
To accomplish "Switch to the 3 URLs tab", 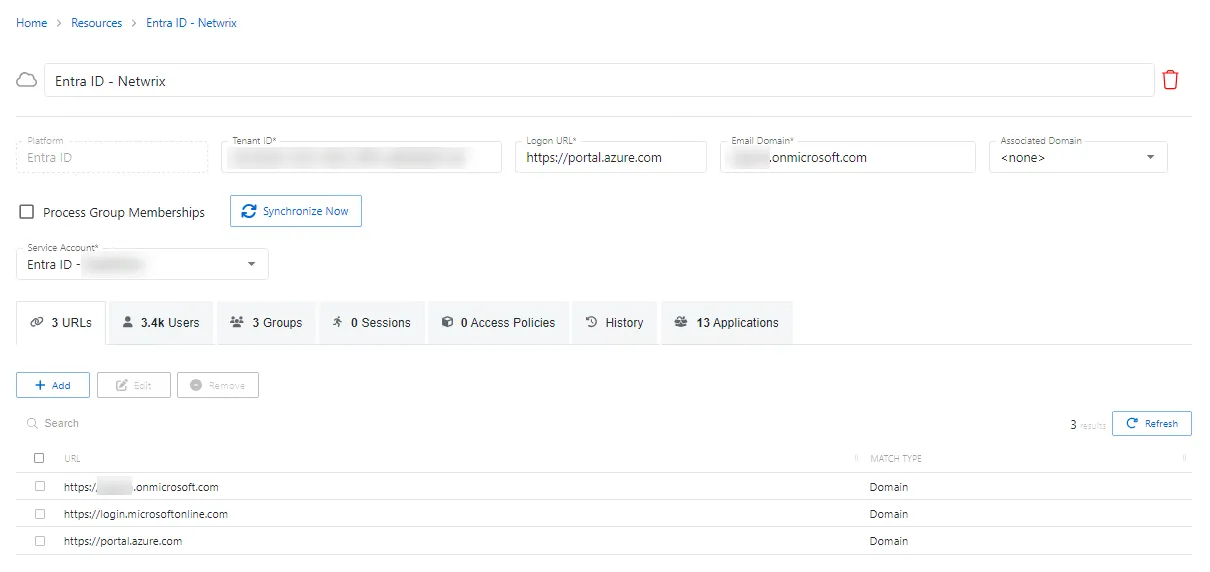I will point(61,322).
